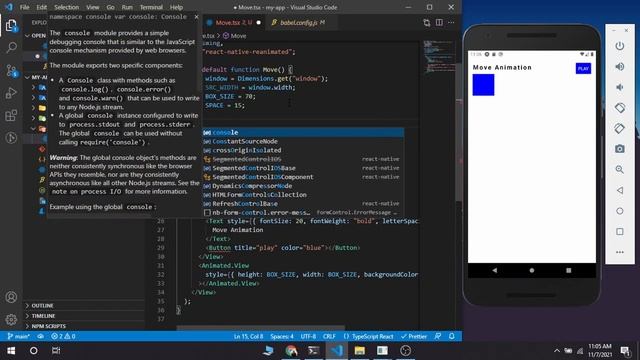Tap the blue square in emulator app
The height and width of the screenshot is (360, 640).
483,85
